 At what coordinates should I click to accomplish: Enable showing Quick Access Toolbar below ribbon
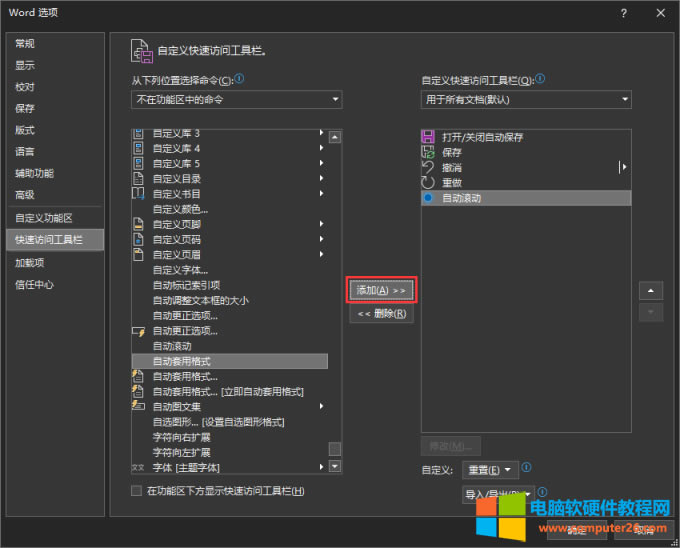[x=137, y=491]
